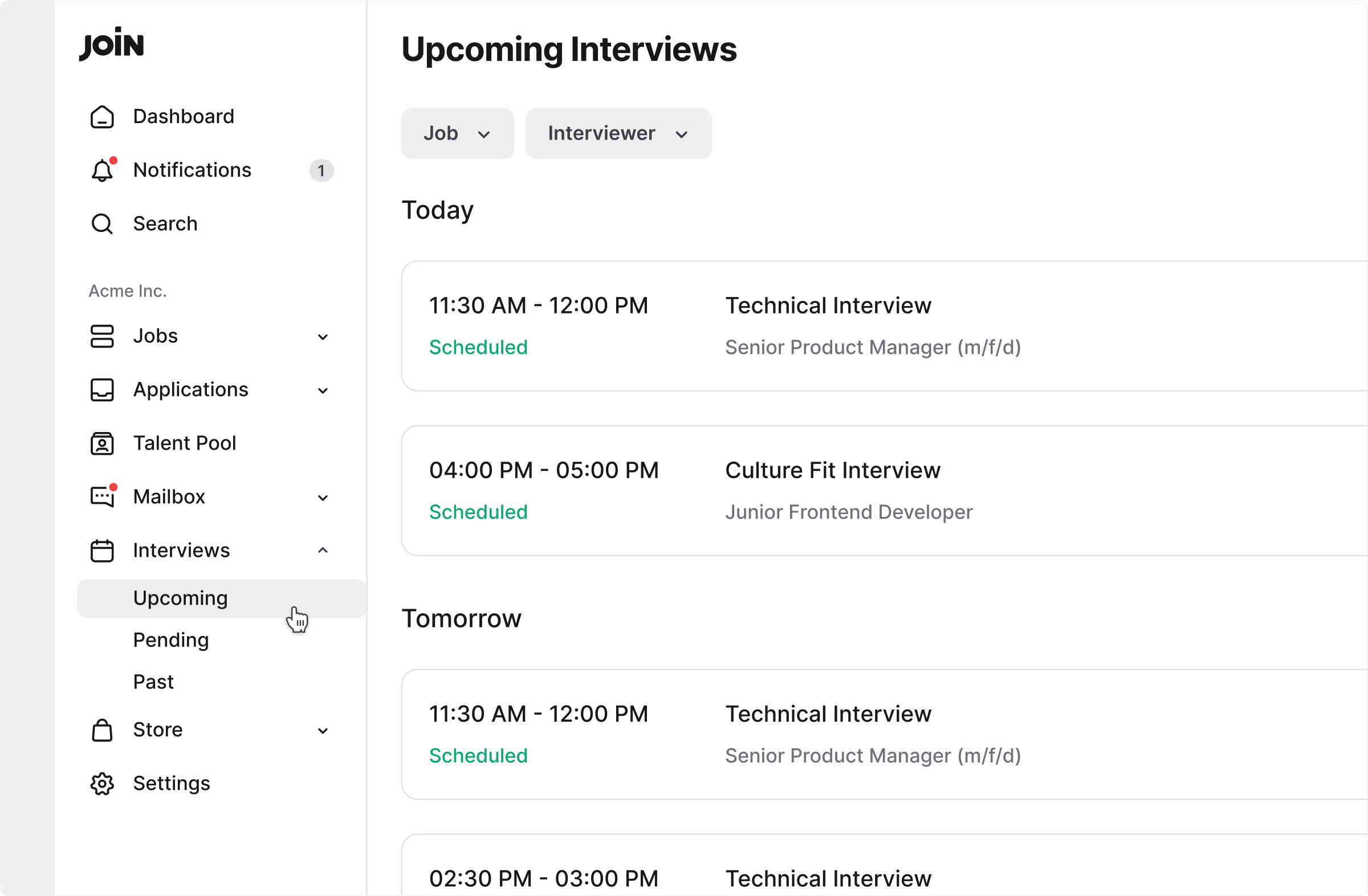This screenshot has height=896, width=1368.
Task: Click the Search magnifier icon
Action: click(x=102, y=223)
